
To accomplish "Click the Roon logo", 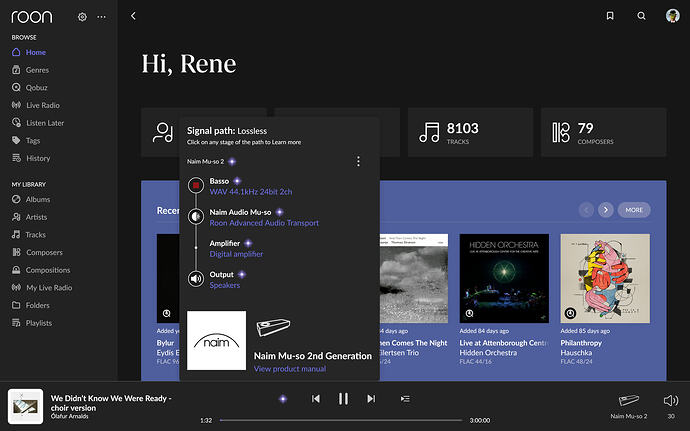I will tap(32, 17).
